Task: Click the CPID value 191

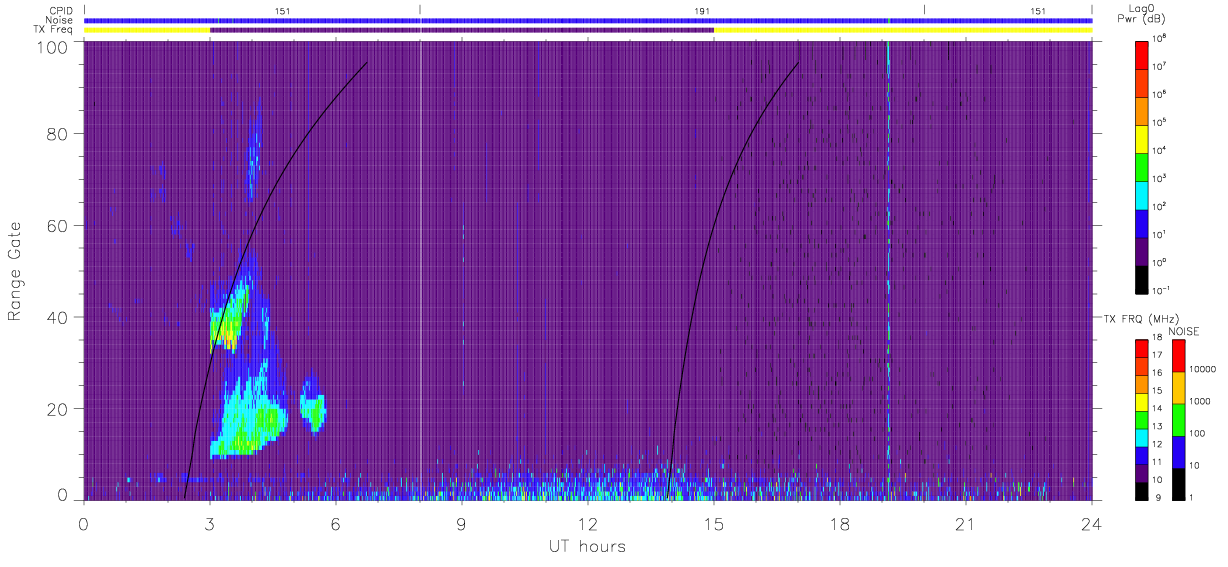Action: coord(701,11)
